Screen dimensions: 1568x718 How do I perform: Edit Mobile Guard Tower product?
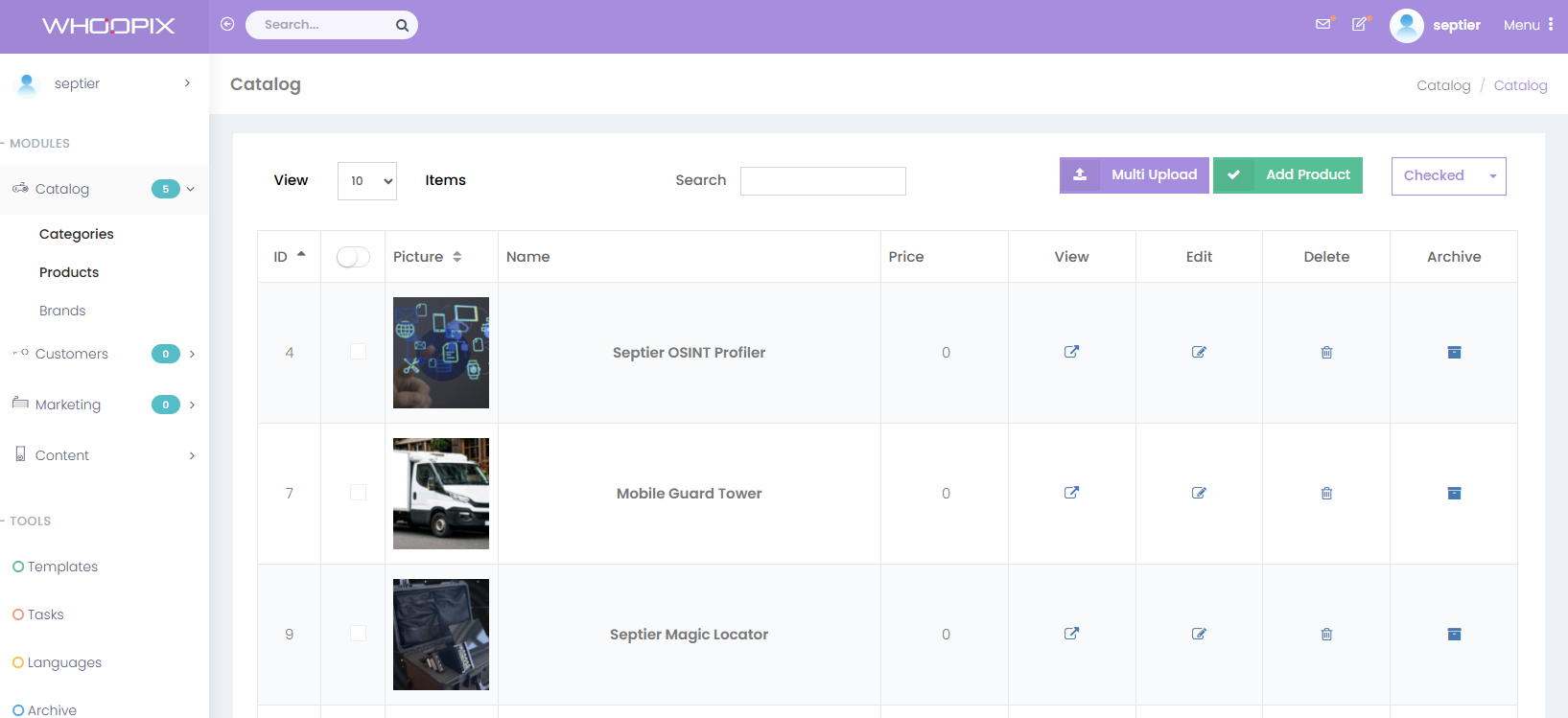(x=1199, y=493)
